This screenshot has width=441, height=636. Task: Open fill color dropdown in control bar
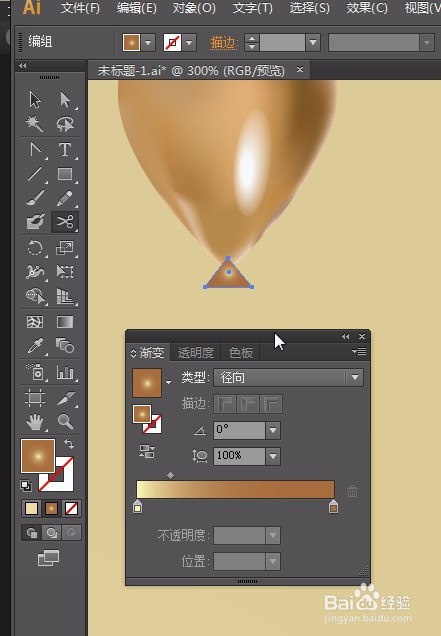[148, 42]
